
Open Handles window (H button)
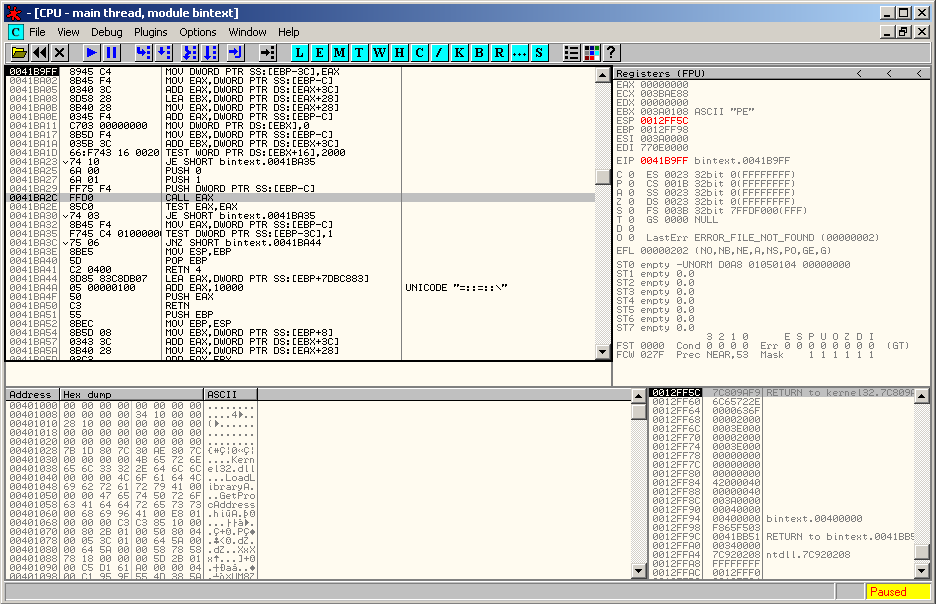click(x=400, y=52)
